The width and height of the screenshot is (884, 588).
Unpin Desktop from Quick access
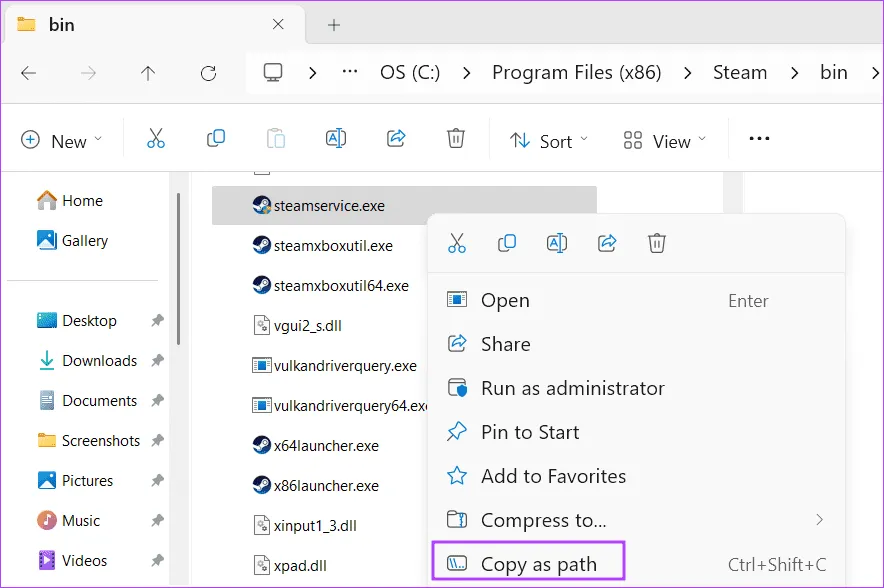(x=157, y=320)
